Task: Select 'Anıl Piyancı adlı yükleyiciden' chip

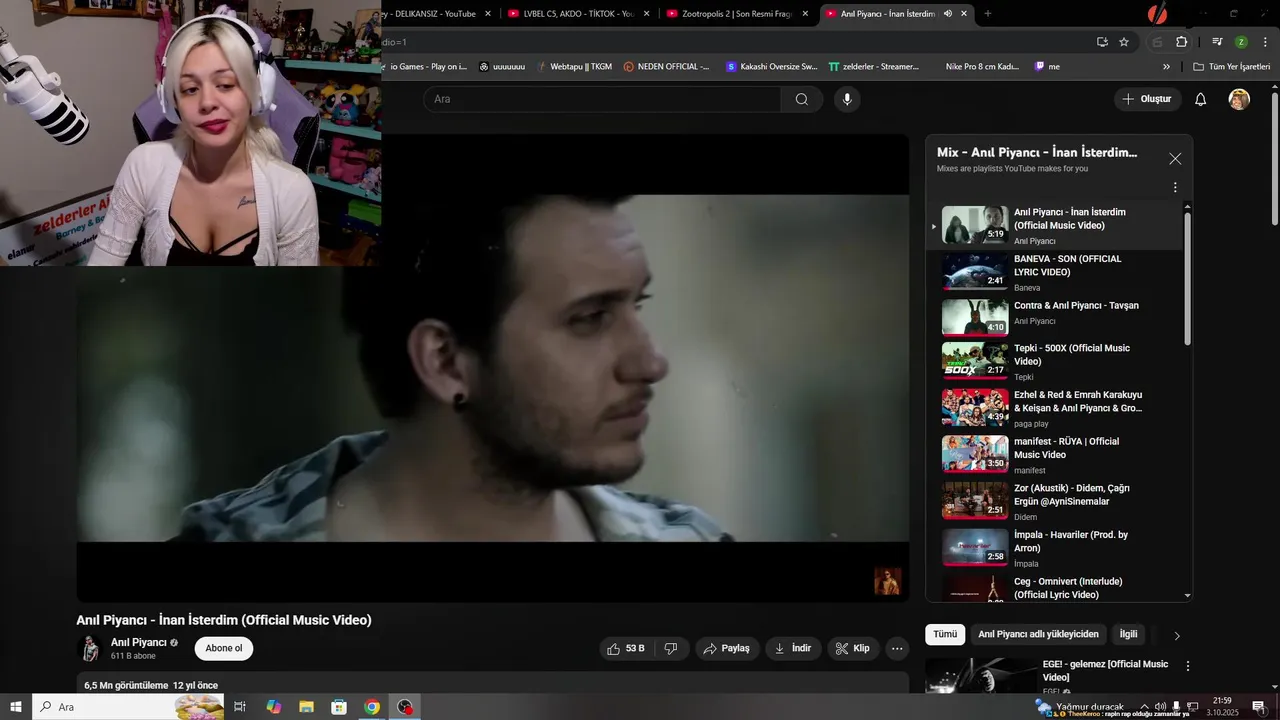Action: tap(1038, 634)
